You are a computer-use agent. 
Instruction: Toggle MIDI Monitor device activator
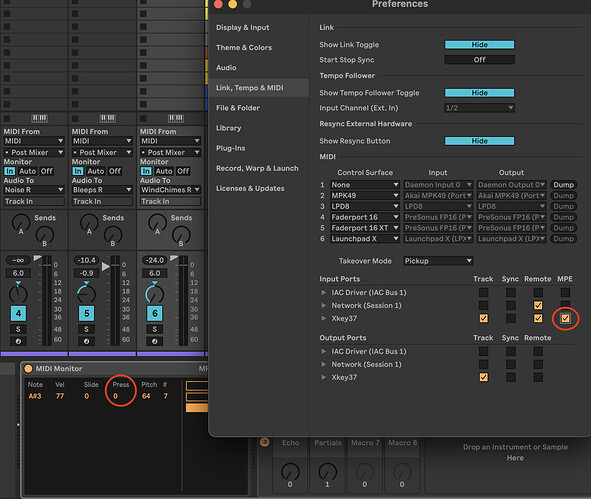28,369
